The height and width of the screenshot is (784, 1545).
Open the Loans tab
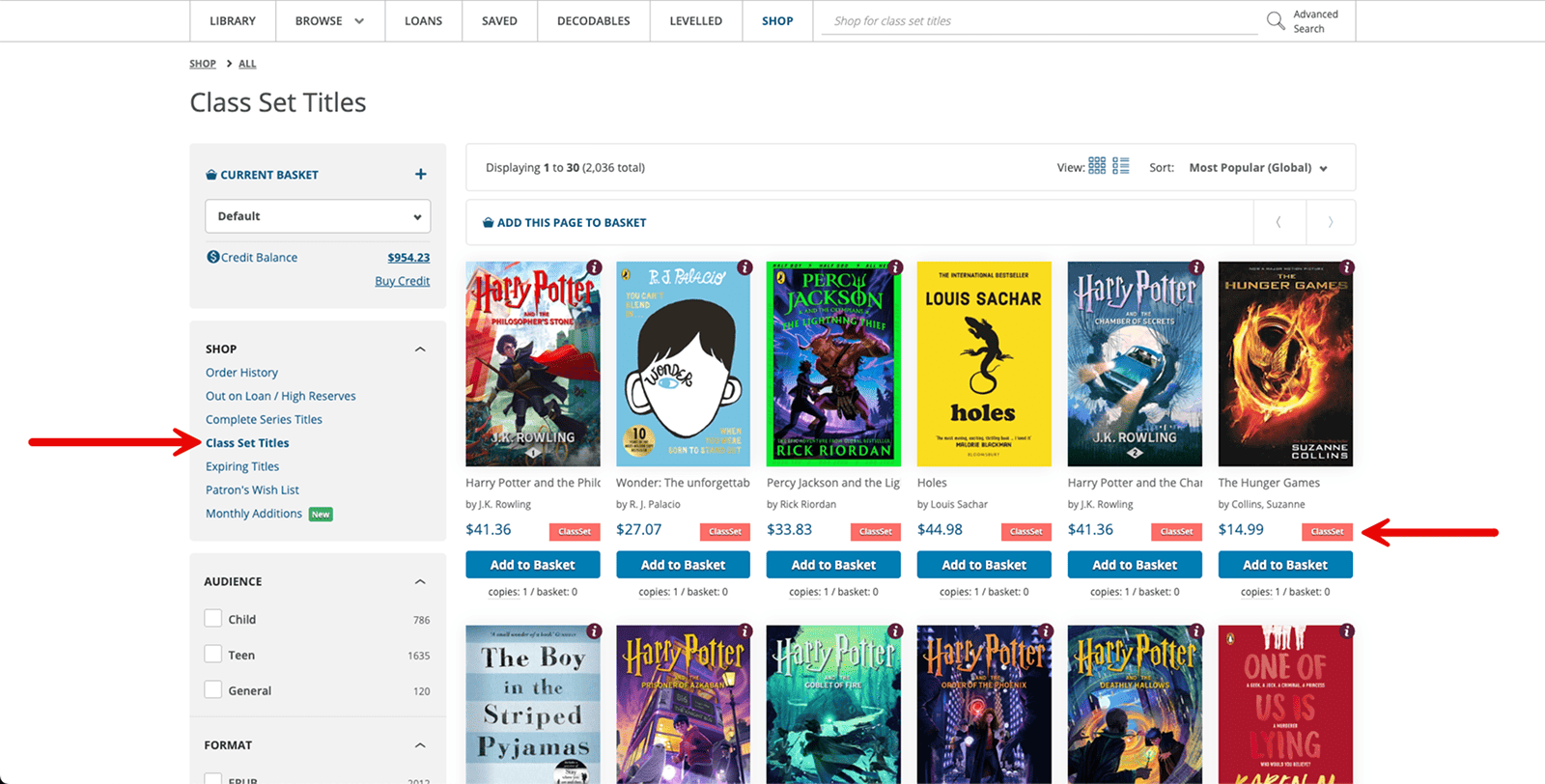click(423, 20)
